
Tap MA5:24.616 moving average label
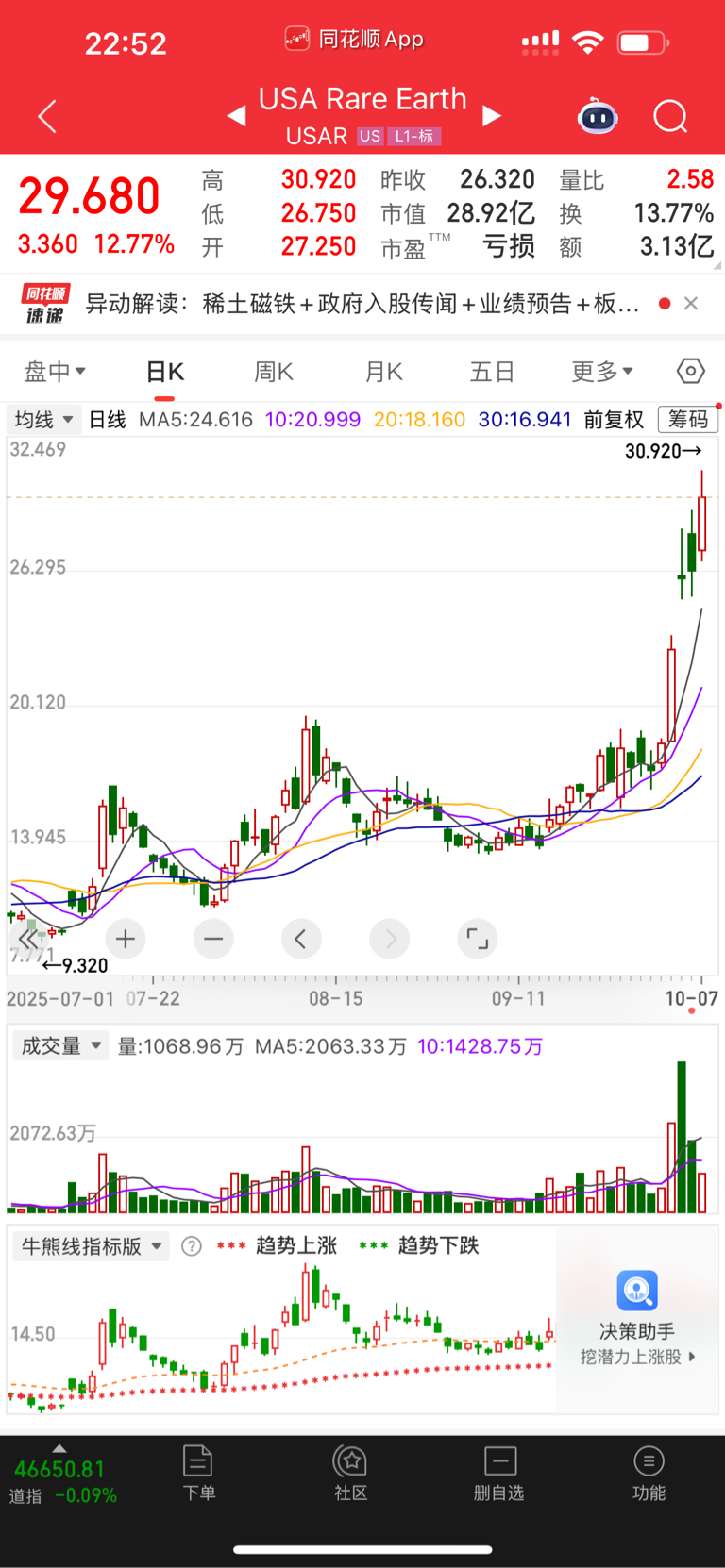pyautogui.click(x=195, y=420)
